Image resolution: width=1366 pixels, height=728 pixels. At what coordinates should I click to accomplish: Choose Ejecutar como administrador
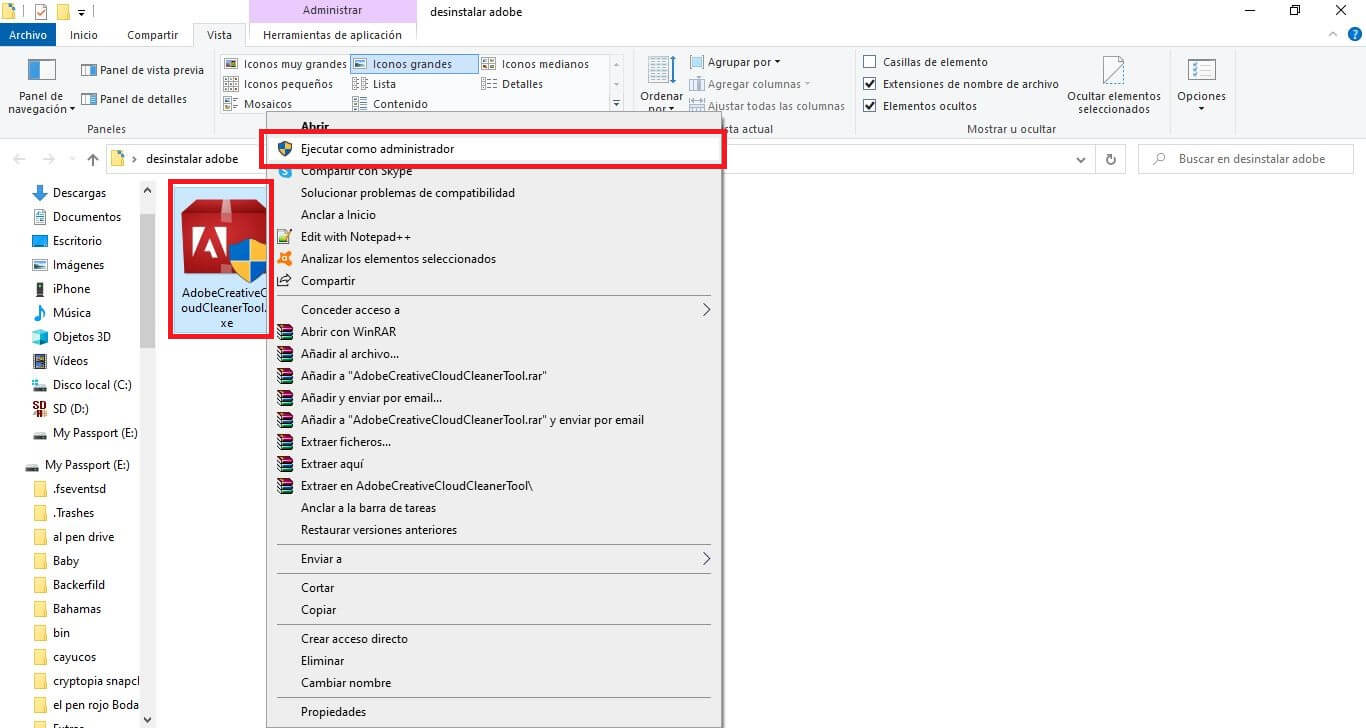494,149
